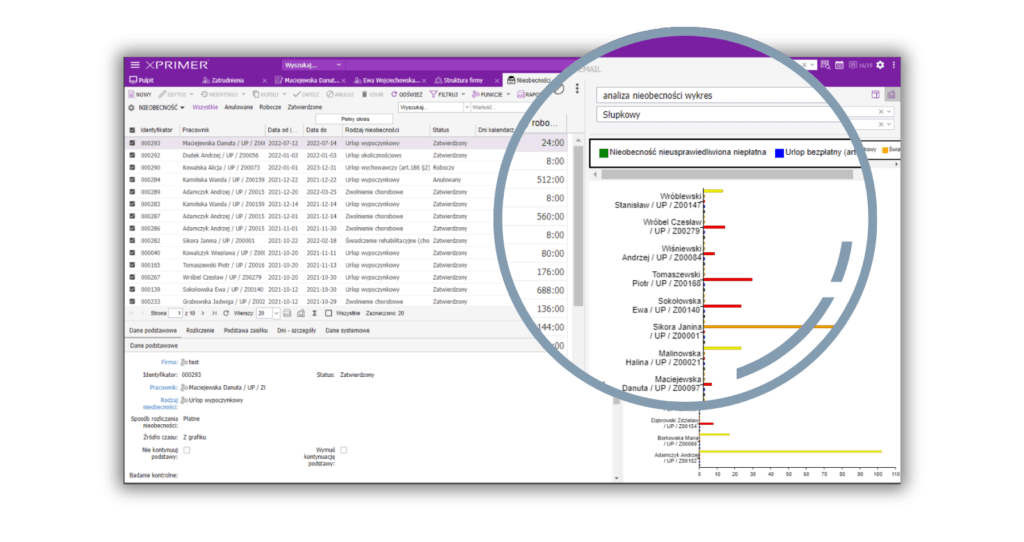1024x542 pixels.
Task: Open the settings gear in the header
Action: (880, 65)
